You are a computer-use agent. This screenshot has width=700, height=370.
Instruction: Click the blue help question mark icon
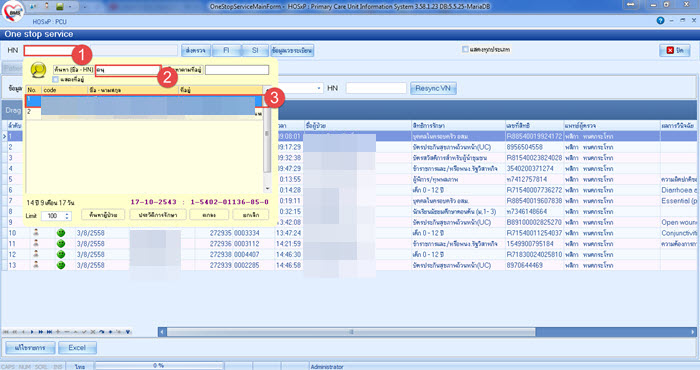[660, 21]
